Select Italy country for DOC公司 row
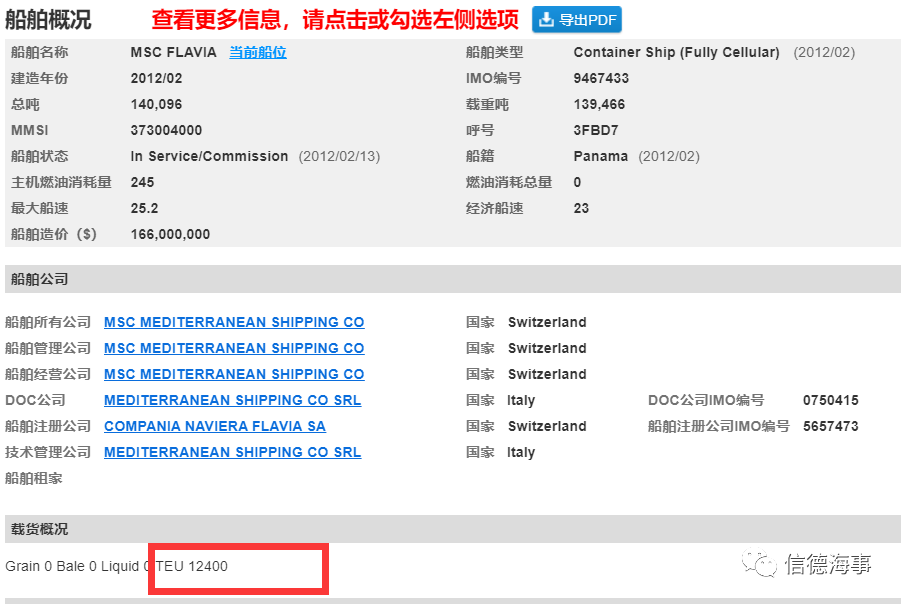This screenshot has height=604, width=901. [521, 400]
